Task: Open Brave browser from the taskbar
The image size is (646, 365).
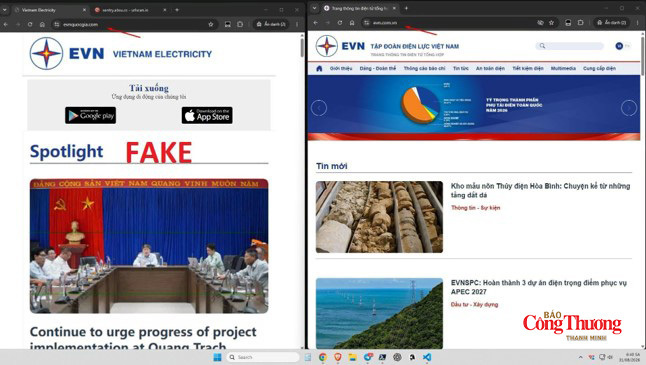Action: click(x=337, y=357)
